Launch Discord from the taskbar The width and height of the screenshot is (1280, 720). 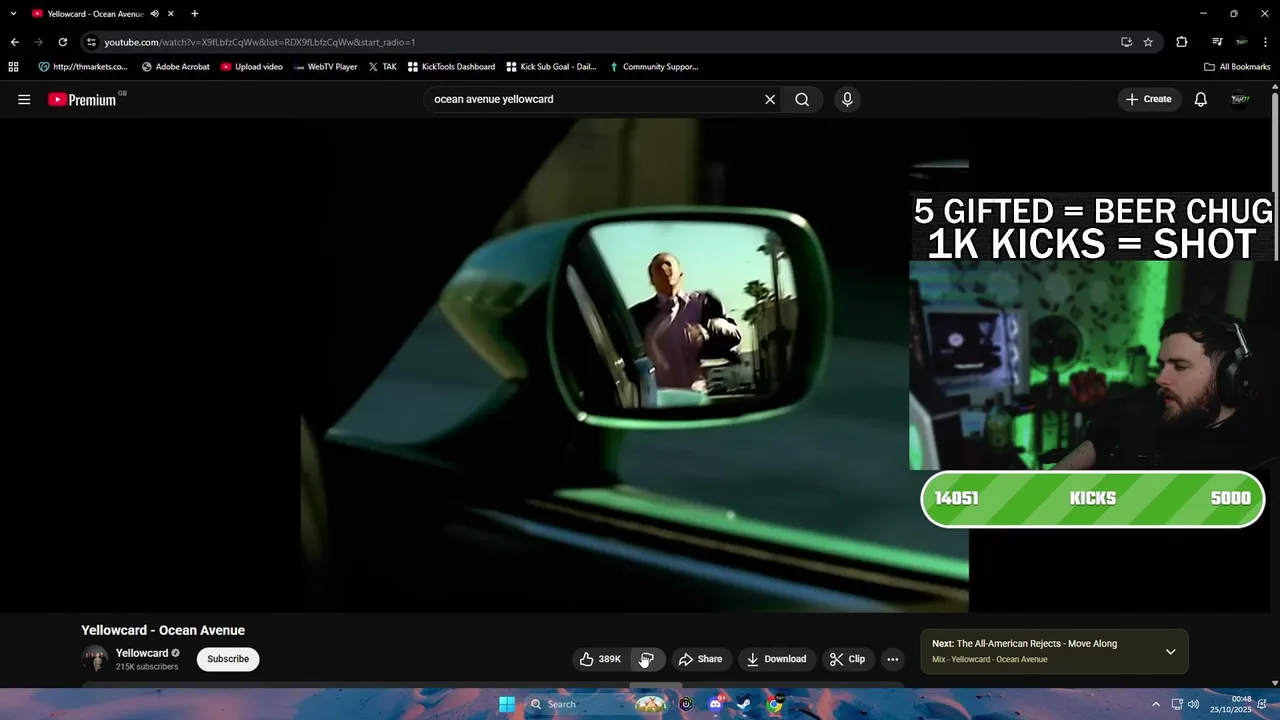coord(715,704)
